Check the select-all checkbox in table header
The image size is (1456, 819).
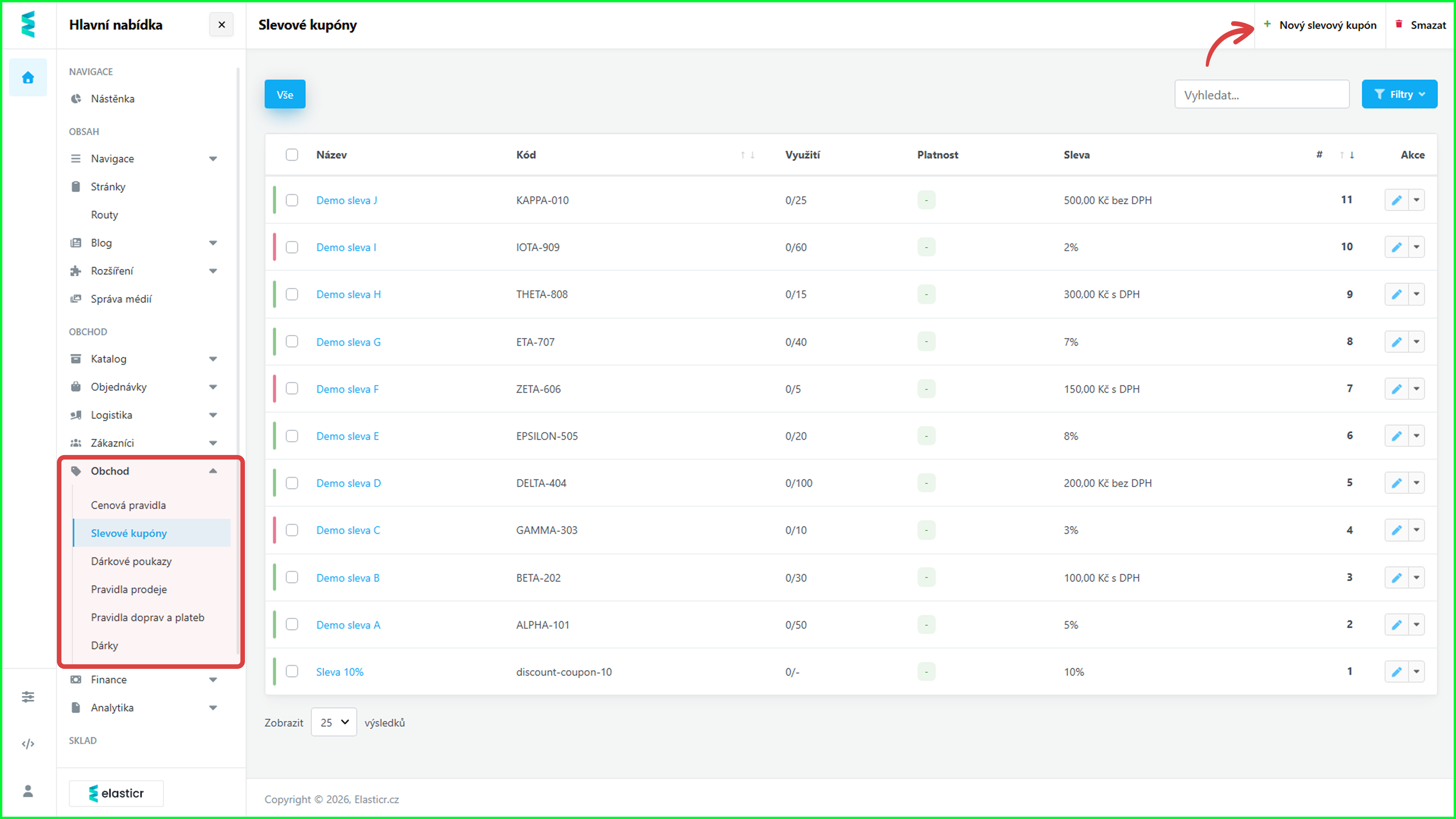pyautogui.click(x=292, y=155)
